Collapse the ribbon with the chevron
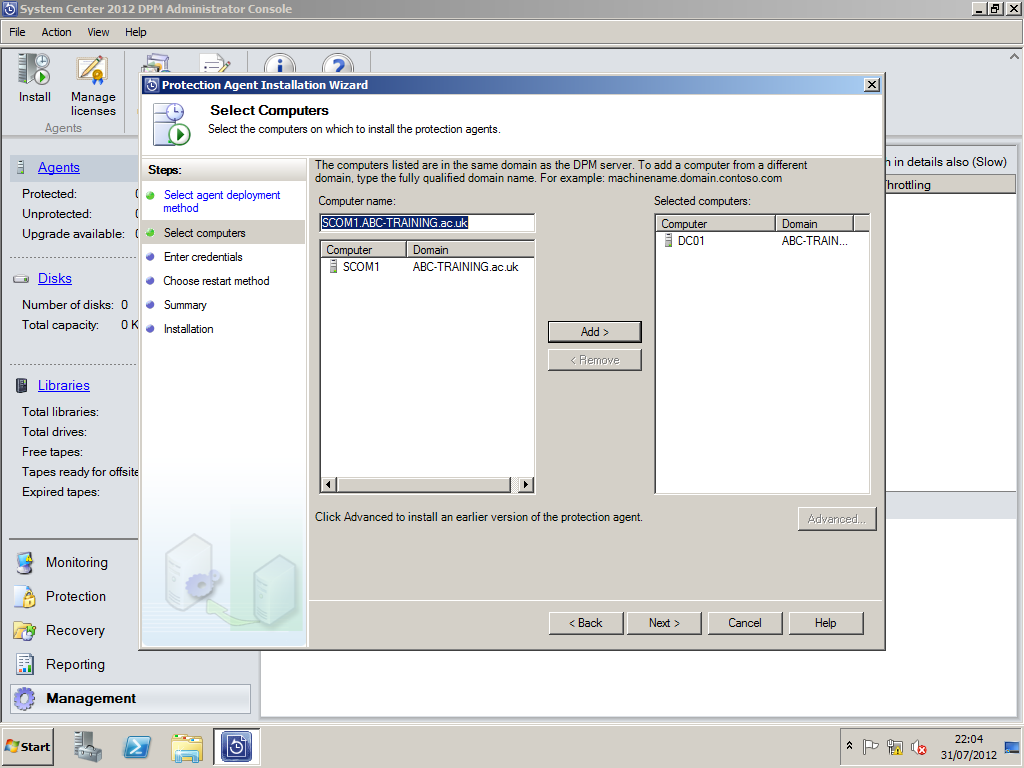 [1014, 57]
